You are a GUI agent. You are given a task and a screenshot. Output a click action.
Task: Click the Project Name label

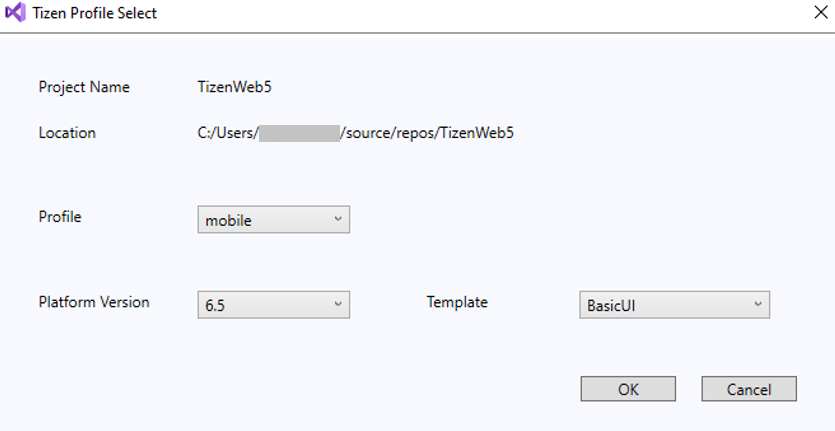(x=84, y=87)
